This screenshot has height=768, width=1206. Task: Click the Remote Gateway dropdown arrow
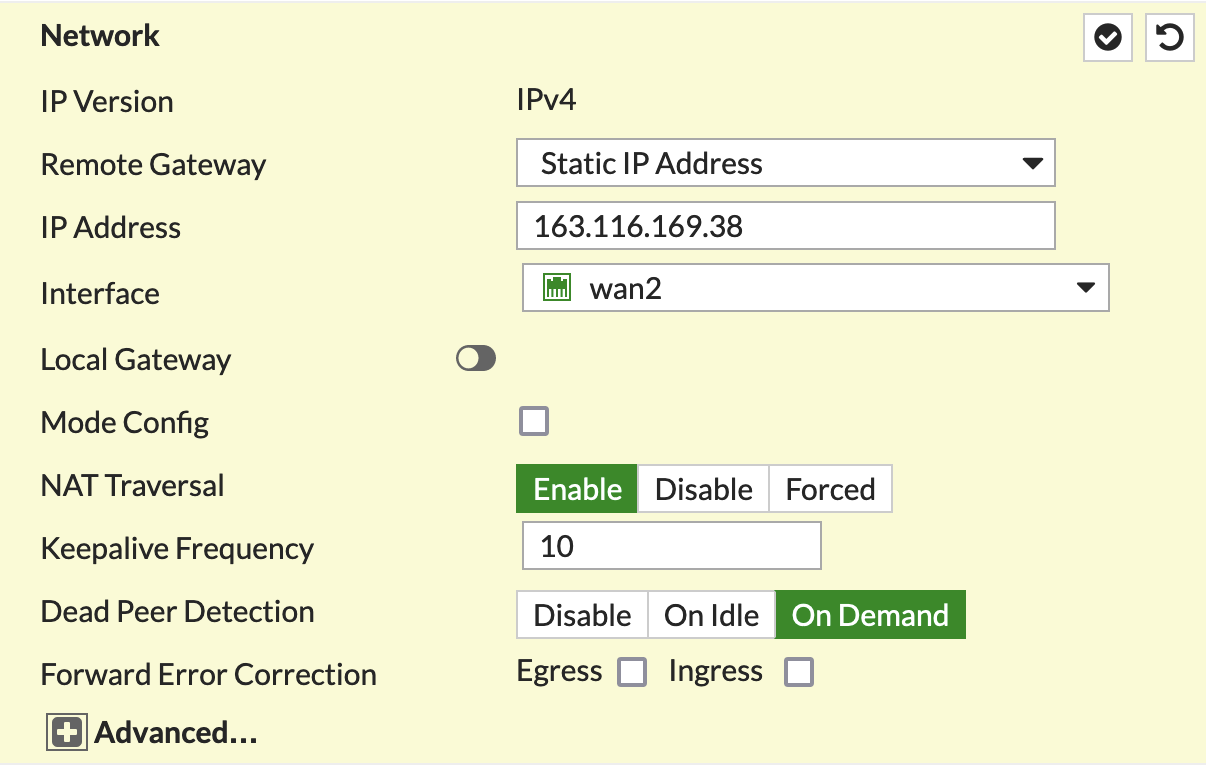click(x=1033, y=164)
